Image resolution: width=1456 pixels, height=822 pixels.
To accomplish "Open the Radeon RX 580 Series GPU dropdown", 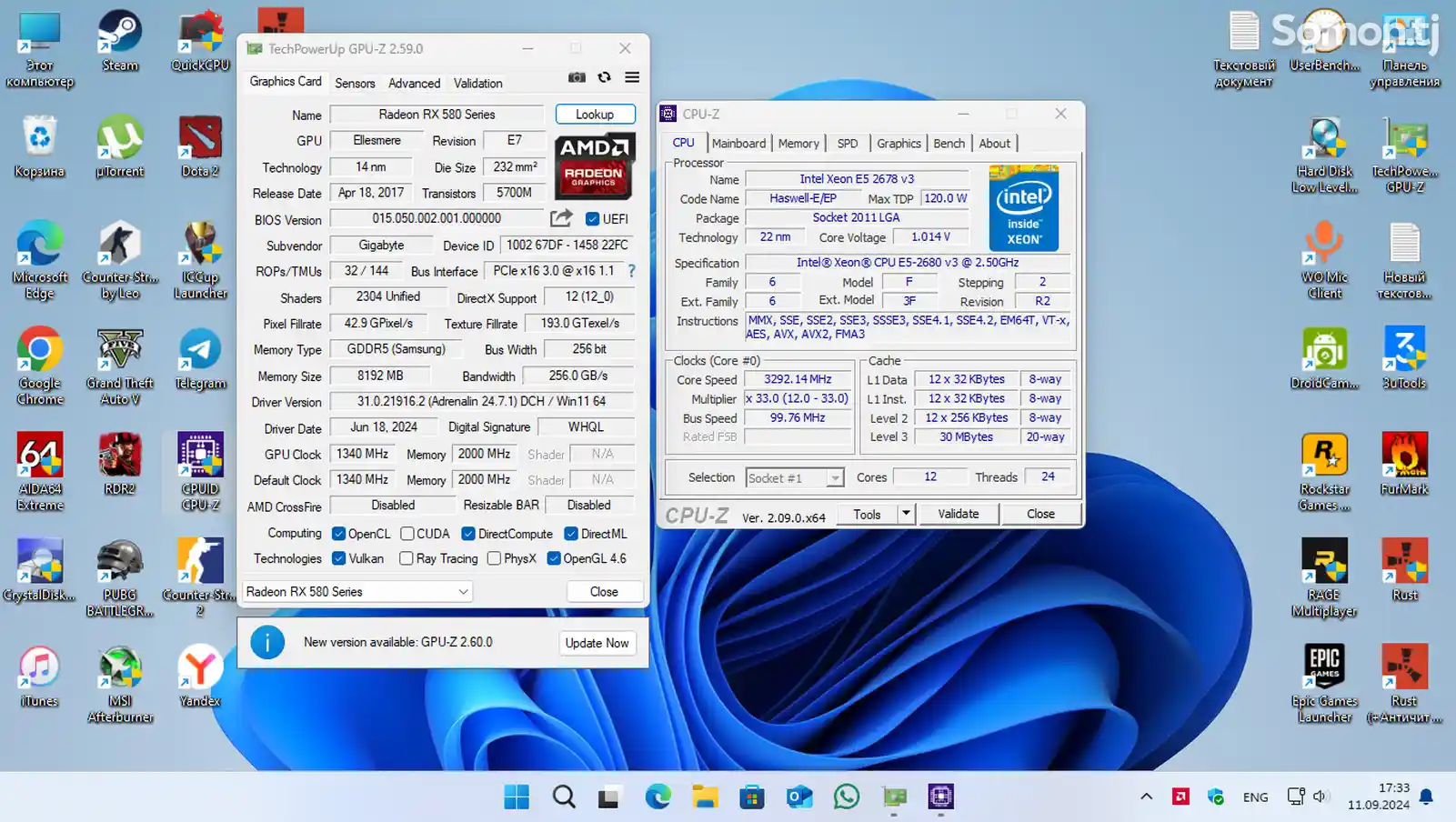I will [356, 592].
